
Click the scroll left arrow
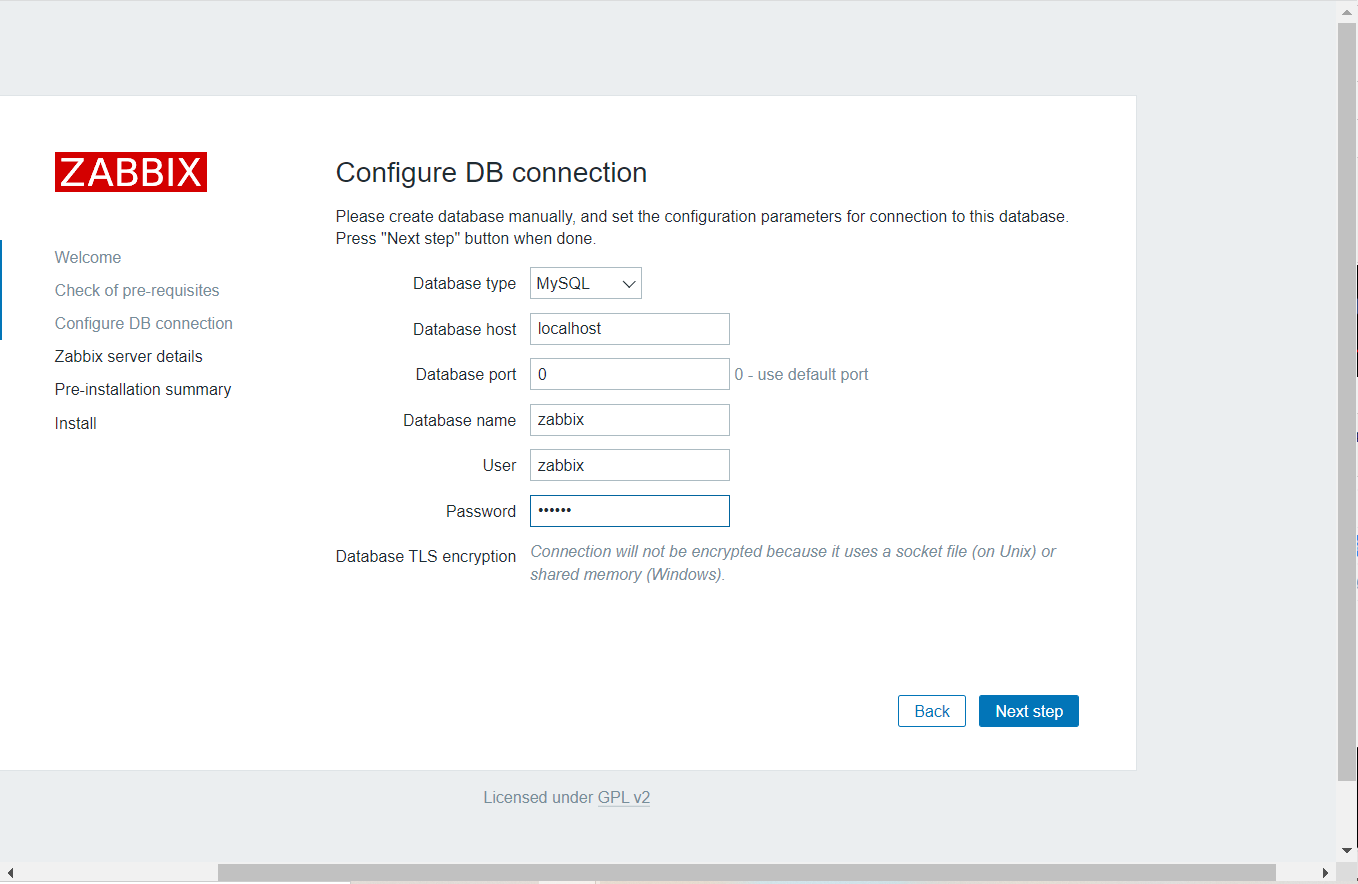pyautogui.click(x=9, y=873)
